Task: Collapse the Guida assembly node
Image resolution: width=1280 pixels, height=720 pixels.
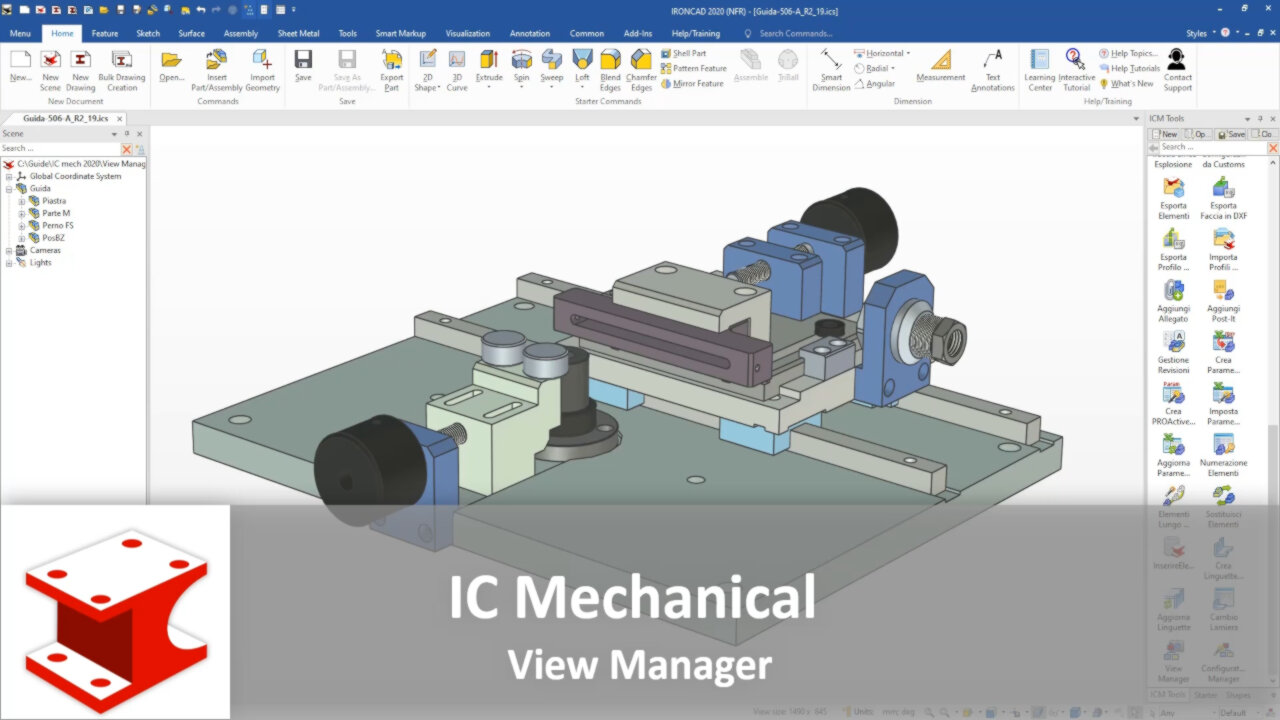Action: 9,189
